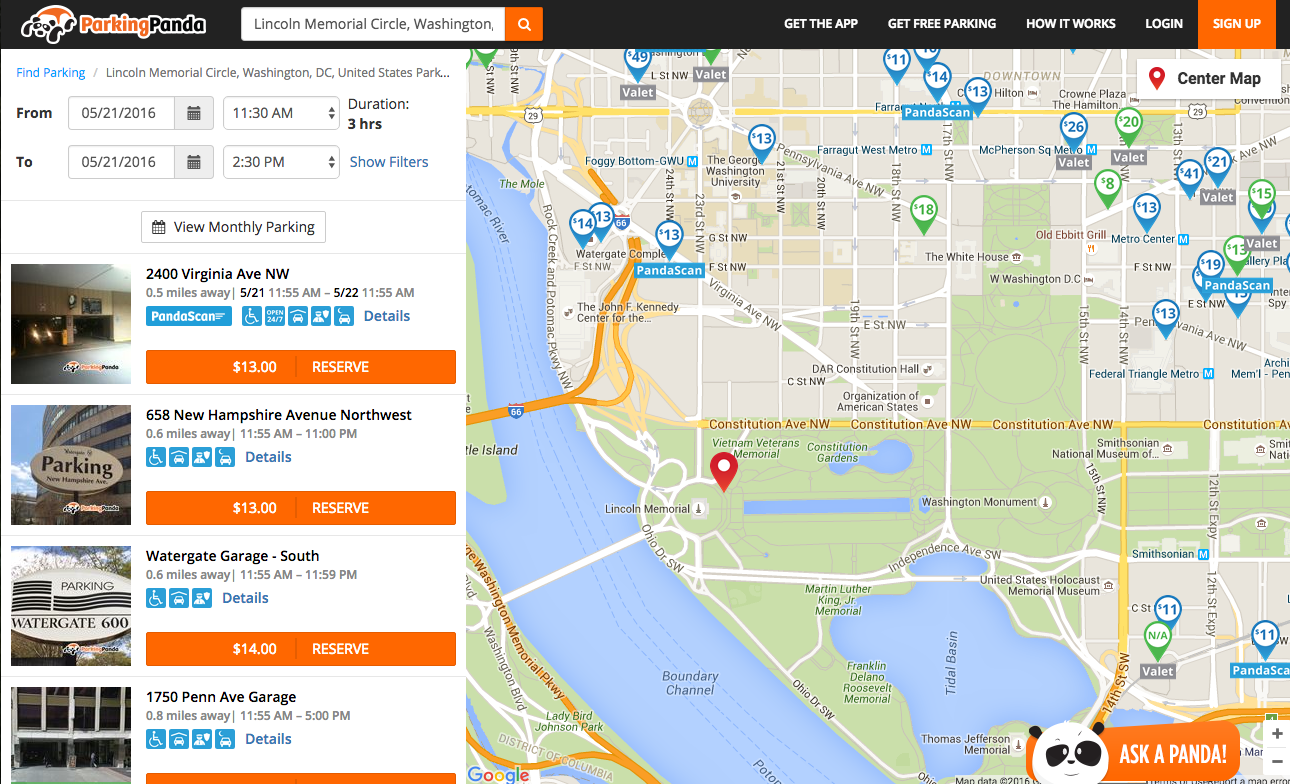Image resolution: width=1290 pixels, height=784 pixels.
Task: Open GET THE APP in the top navigation
Action: click(821, 24)
